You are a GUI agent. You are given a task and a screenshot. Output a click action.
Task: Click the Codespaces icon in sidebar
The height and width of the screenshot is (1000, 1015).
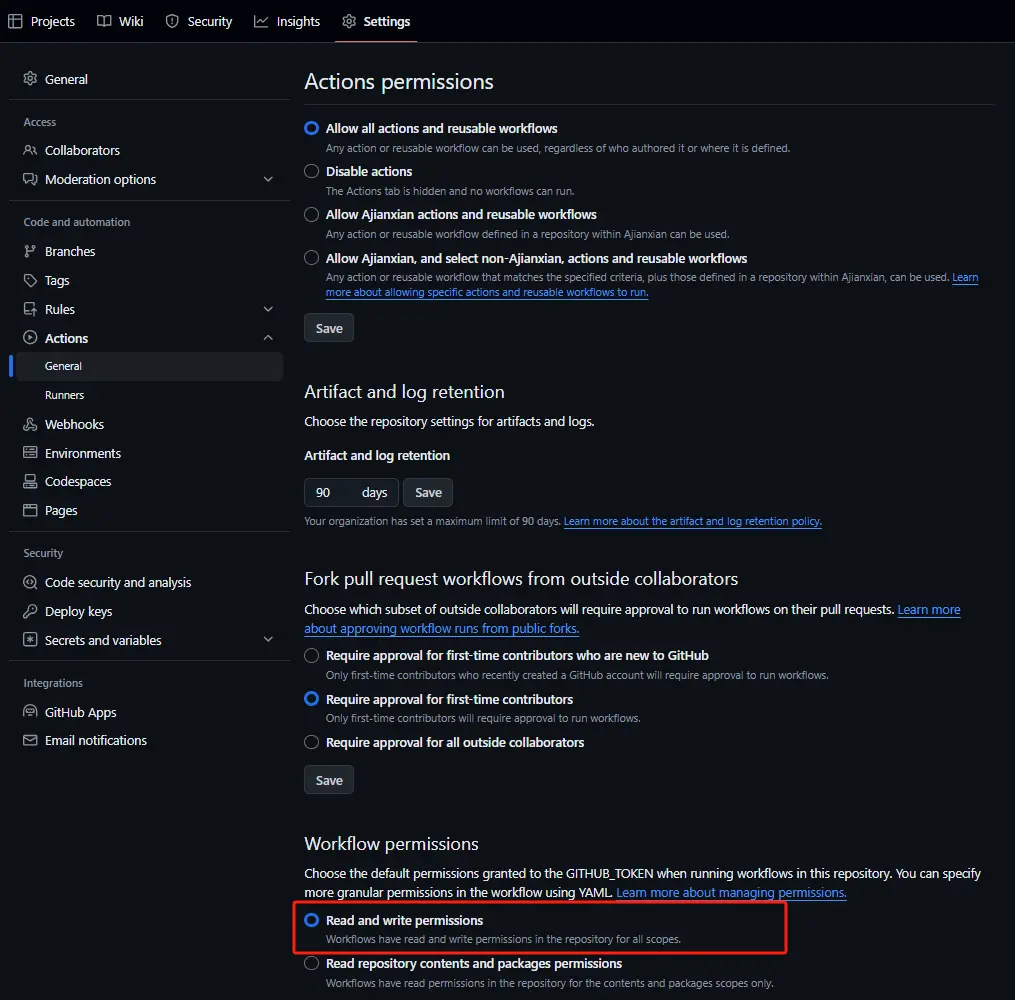(30, 482)
